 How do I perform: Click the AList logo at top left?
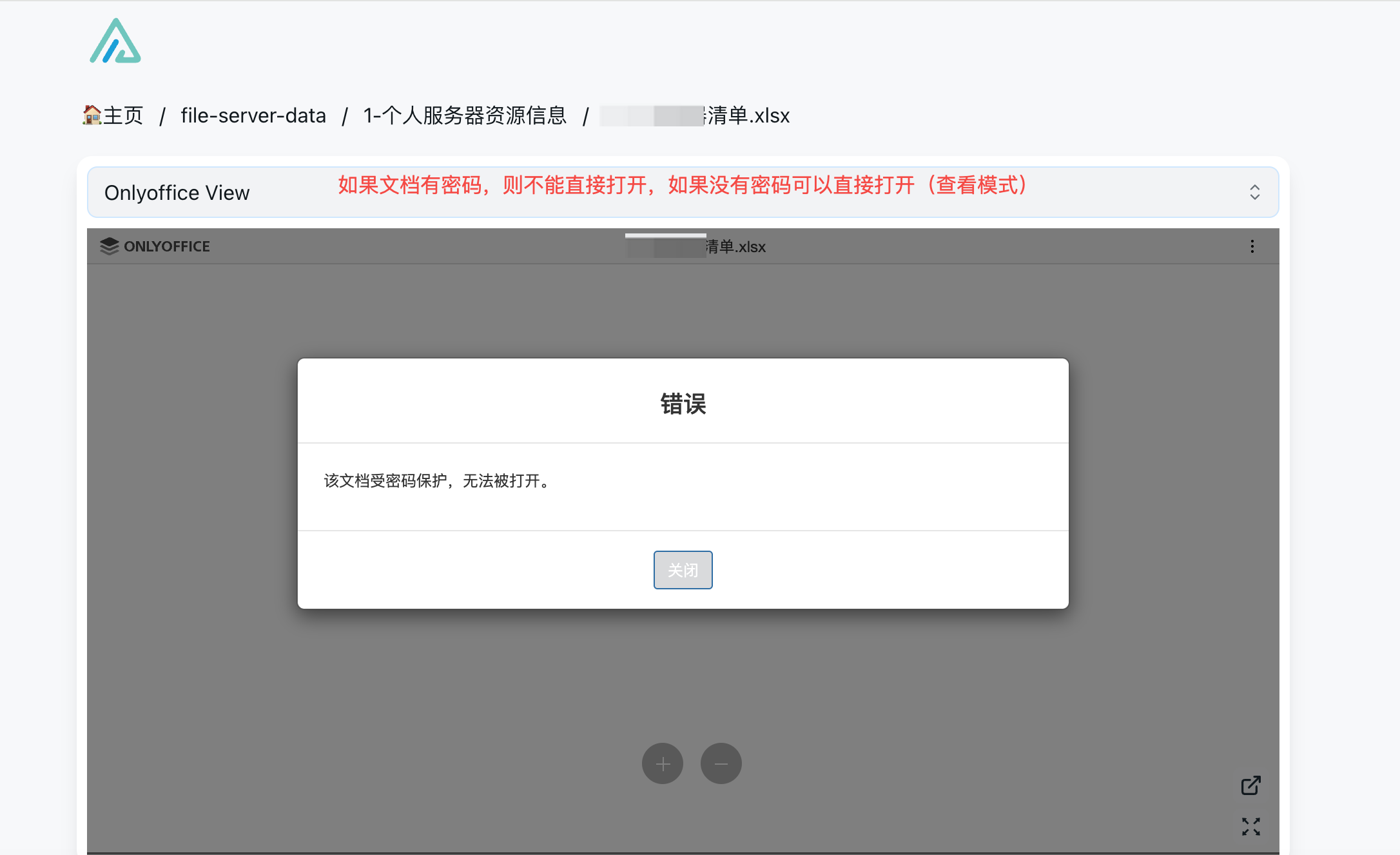coord(115,41)
